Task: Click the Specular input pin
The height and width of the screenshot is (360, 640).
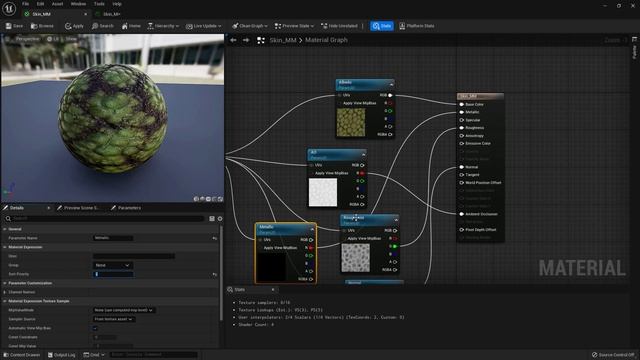Action: click(462, 120)
